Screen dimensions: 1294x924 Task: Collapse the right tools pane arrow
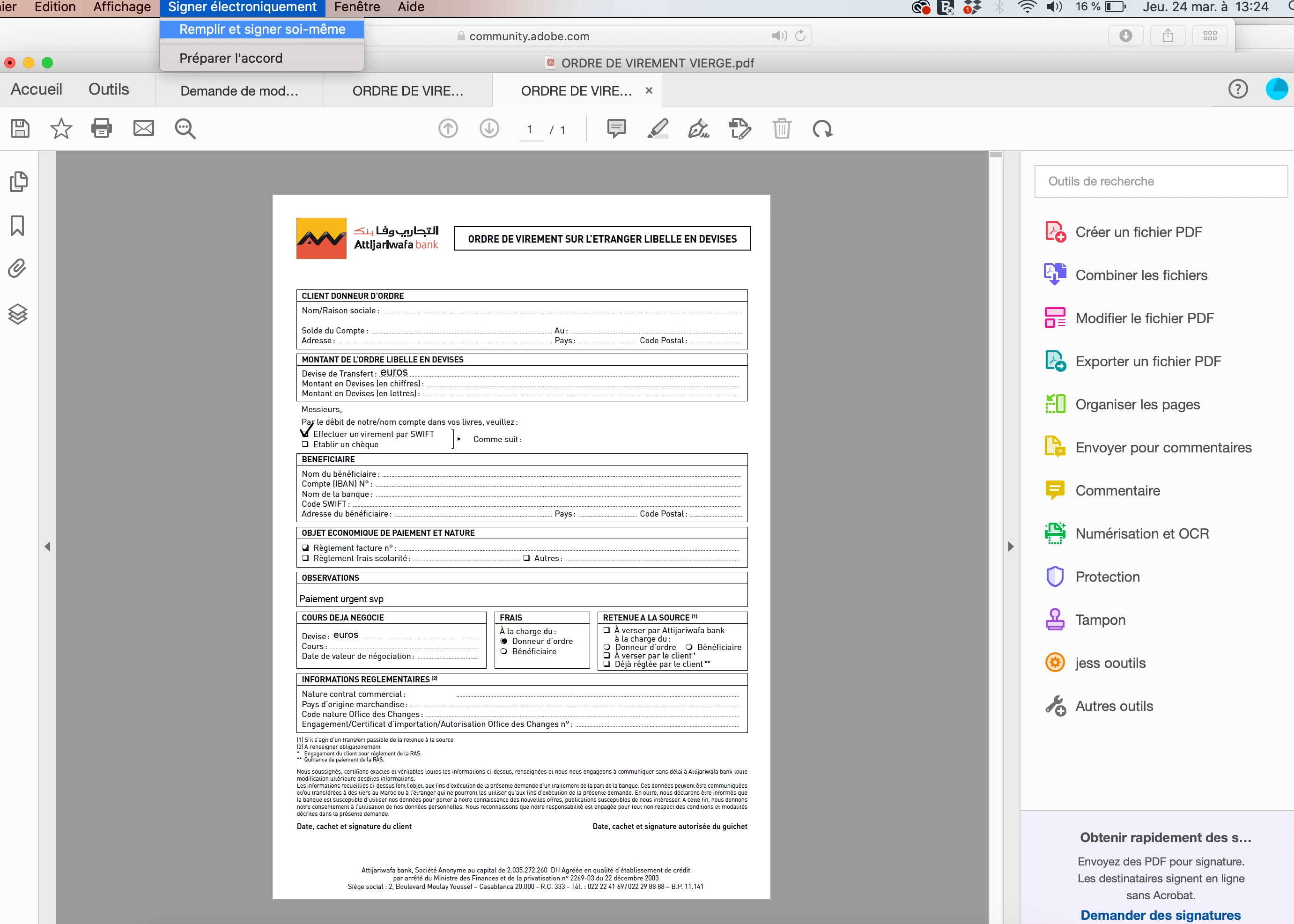coord(1011,547)
